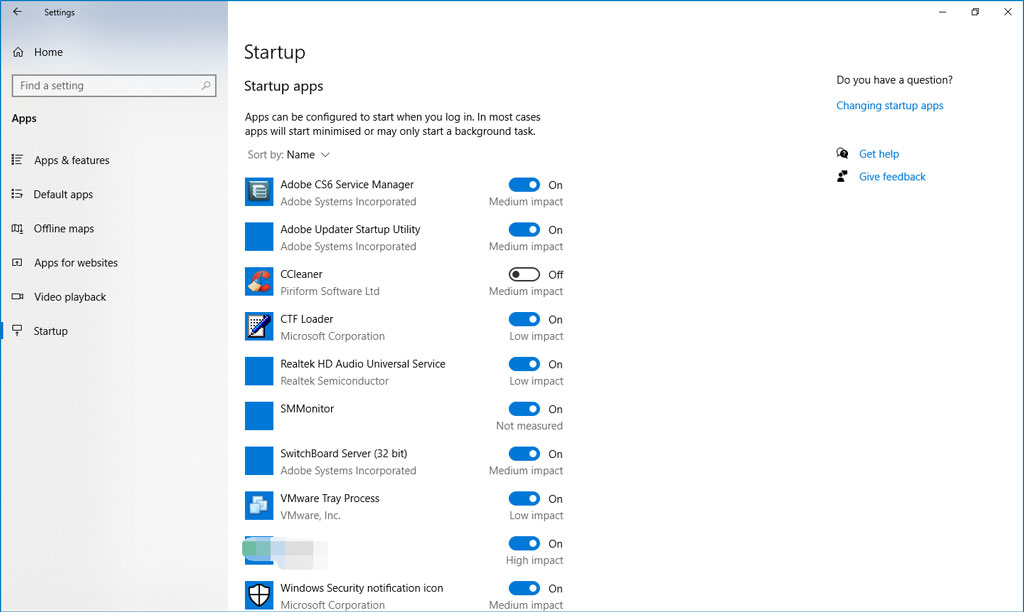Screen dimensions: 1024x612
Task: Turn off Adobe Updater Startup Utility
Action: tap(524, 229)
